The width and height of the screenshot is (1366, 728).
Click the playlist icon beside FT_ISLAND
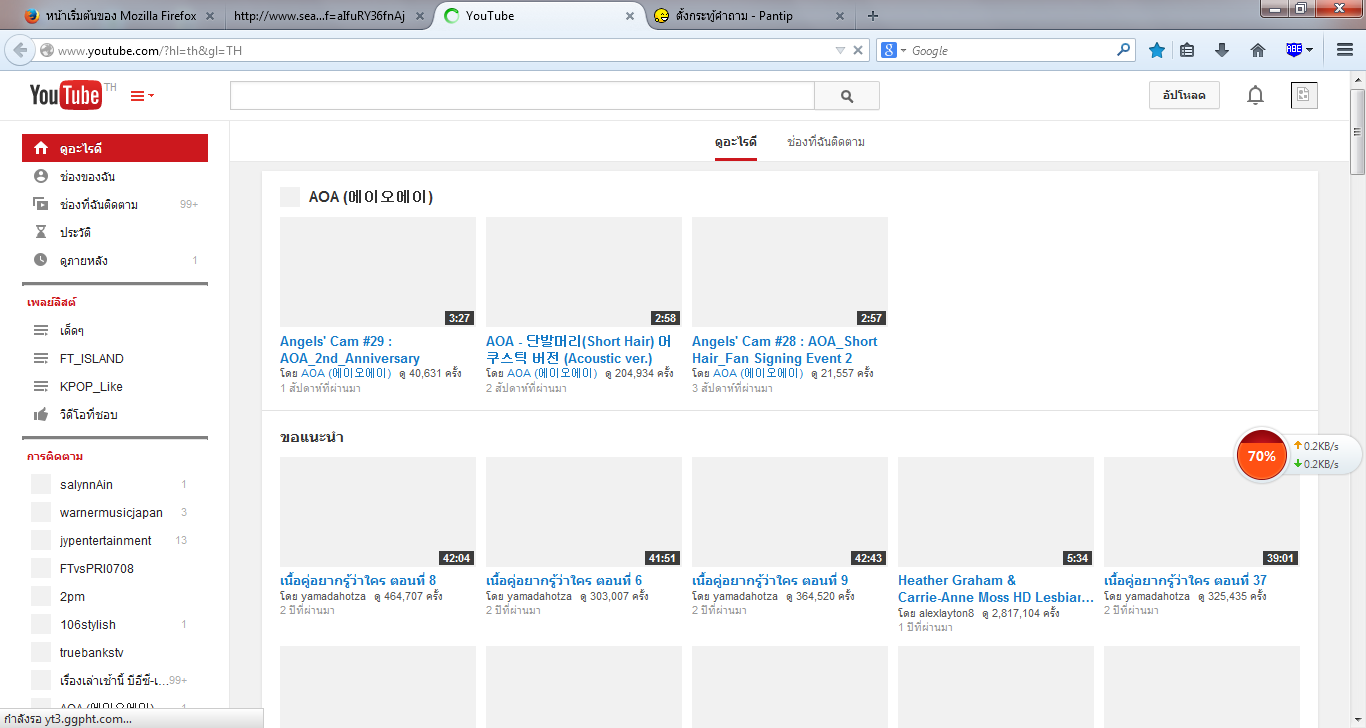coord(41,358)
